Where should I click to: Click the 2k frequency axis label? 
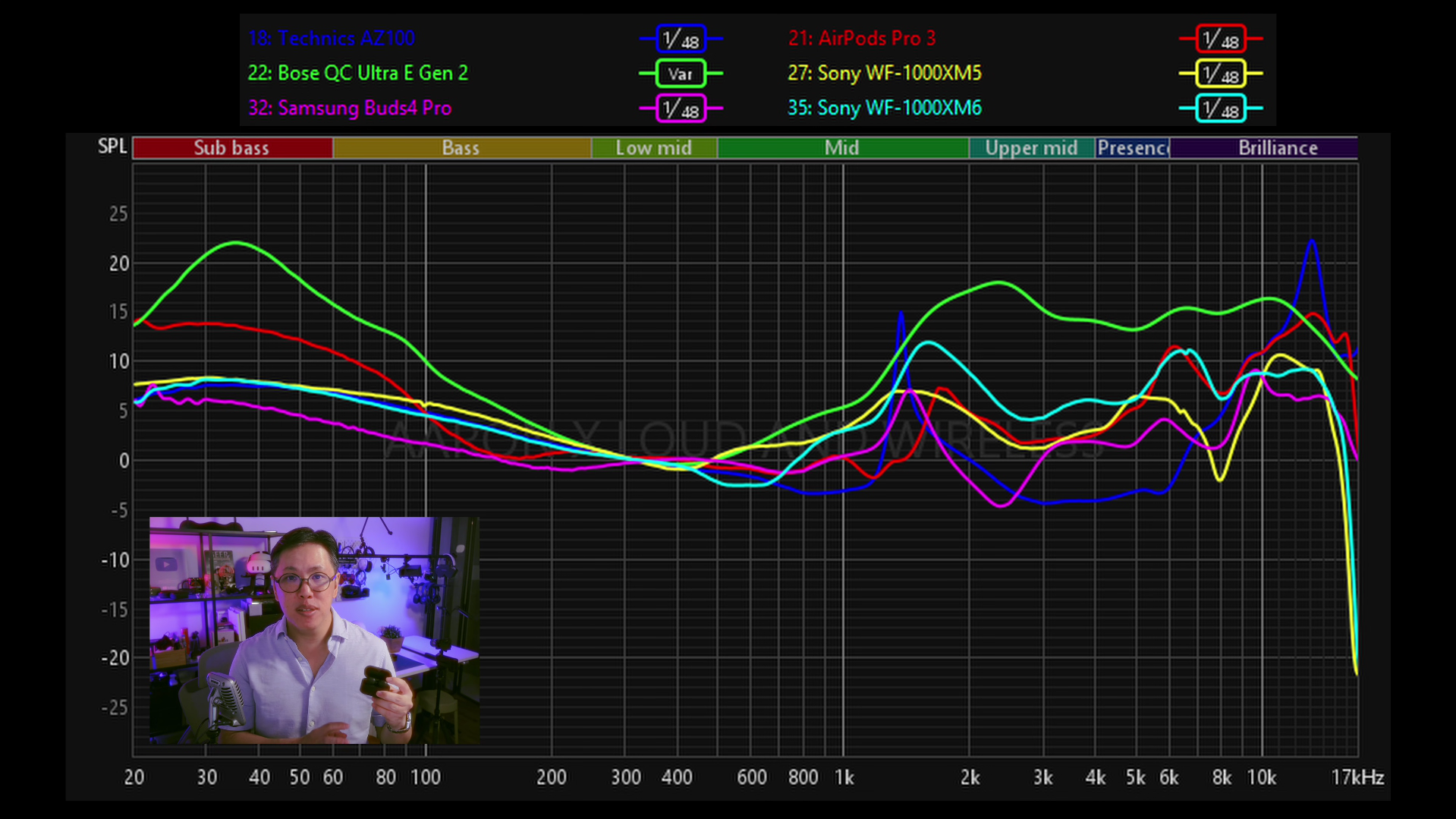point(970,777)
